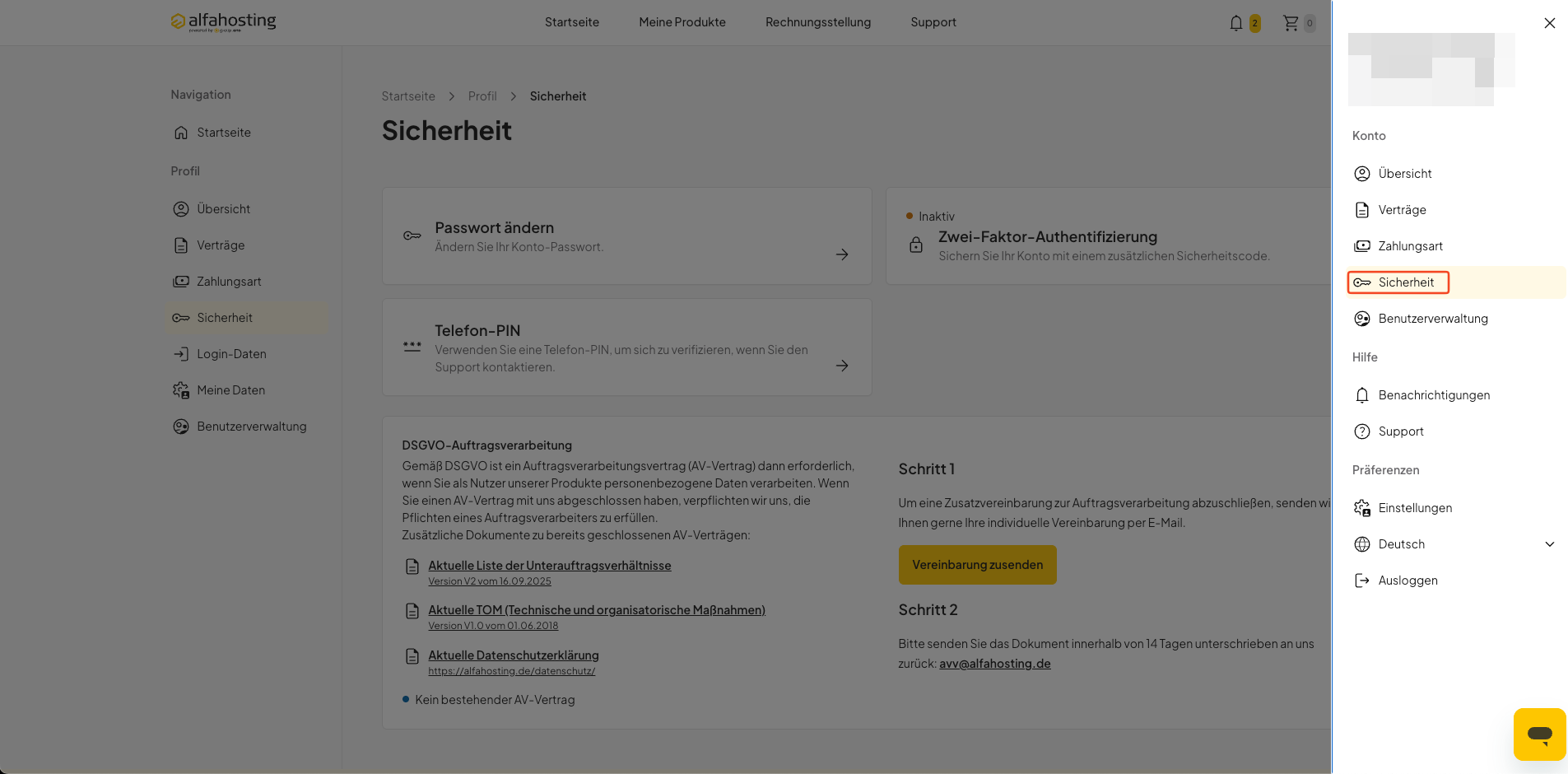Click Profil breadcrumb
The height and width of the screenshot is (774, 1568).
(482, 96)
